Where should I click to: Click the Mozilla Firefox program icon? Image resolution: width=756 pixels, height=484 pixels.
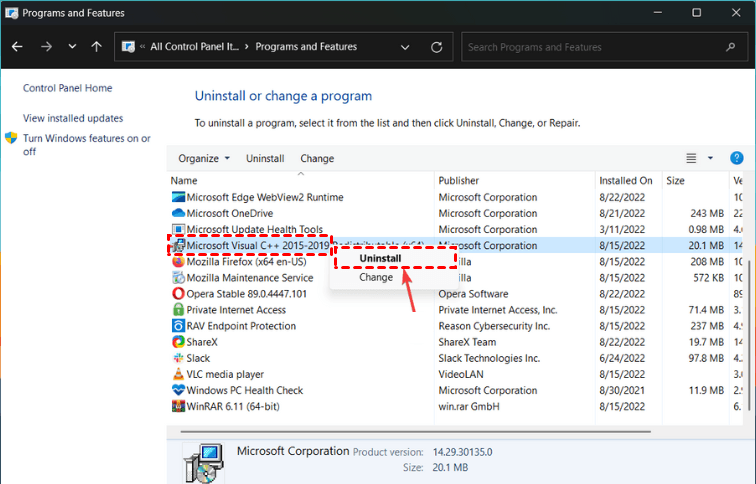(178, 262)
